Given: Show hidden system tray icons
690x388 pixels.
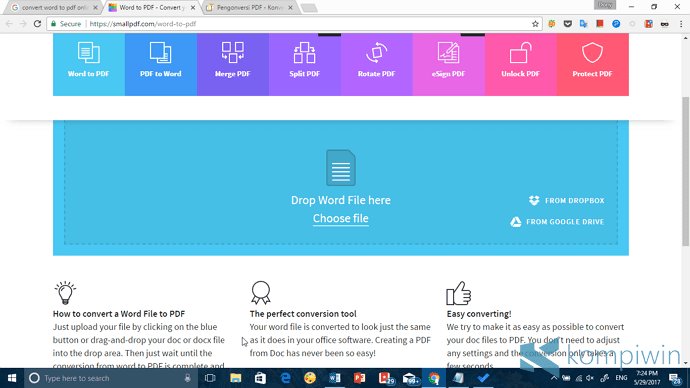Looking at the screenshot, I should coord(554,378).
